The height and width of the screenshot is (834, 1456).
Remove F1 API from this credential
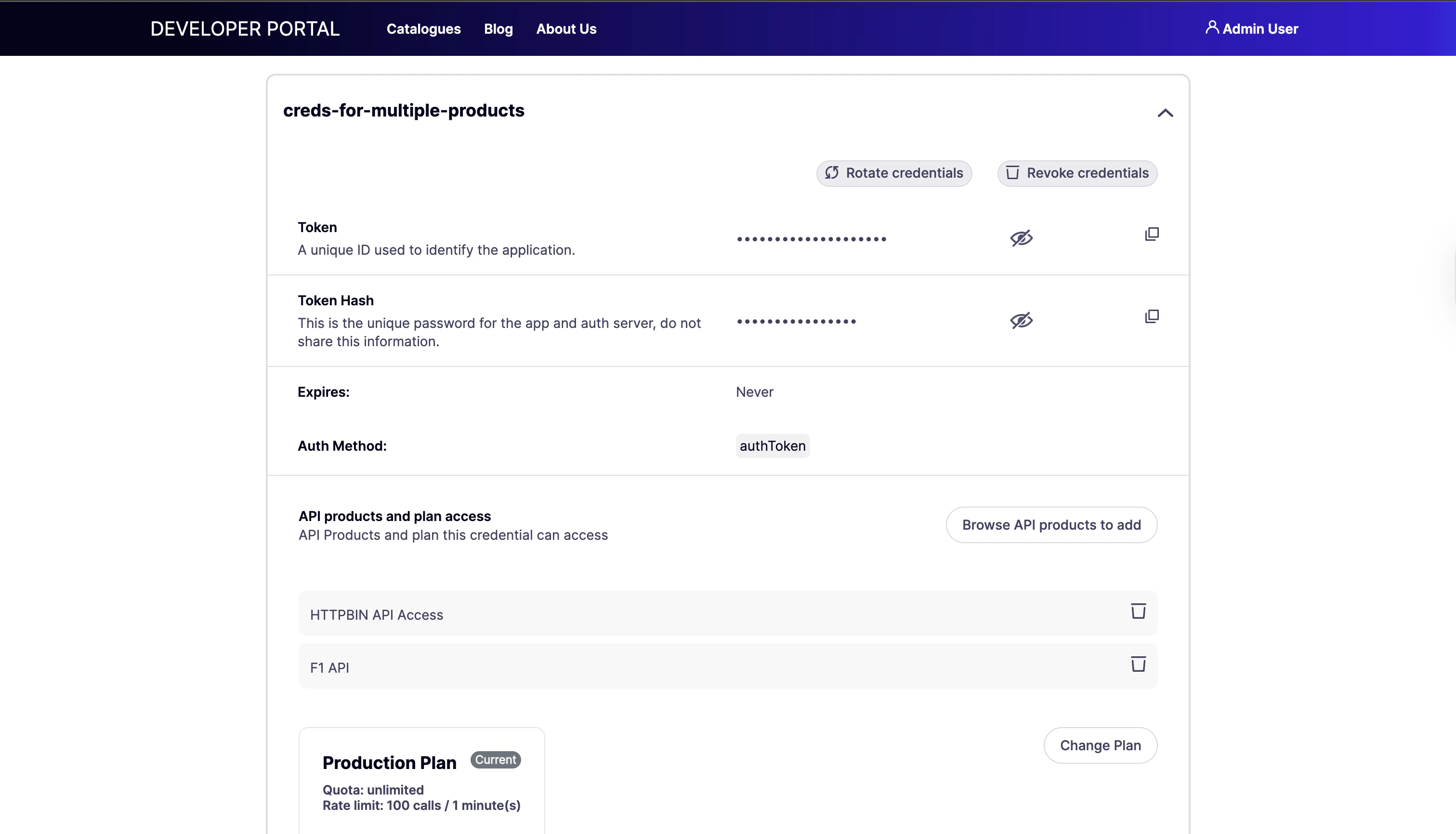1138,665
